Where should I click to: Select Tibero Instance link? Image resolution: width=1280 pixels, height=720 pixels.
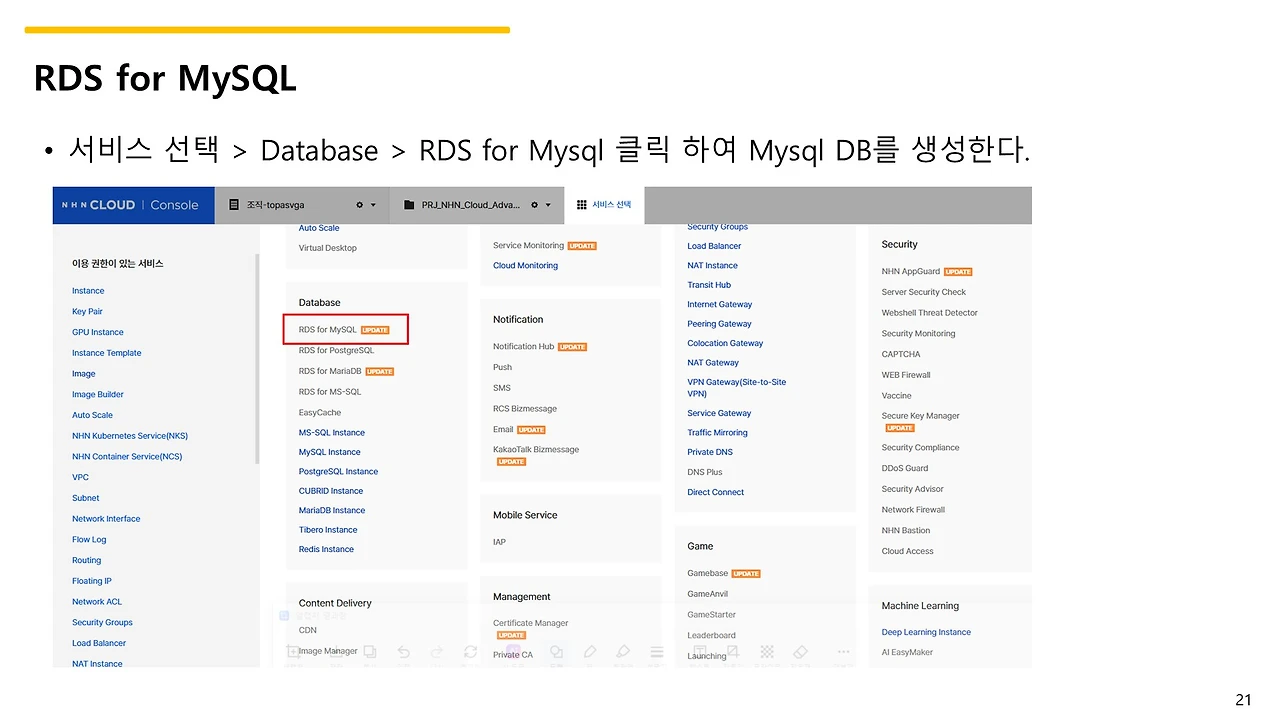tap(328, 530)
